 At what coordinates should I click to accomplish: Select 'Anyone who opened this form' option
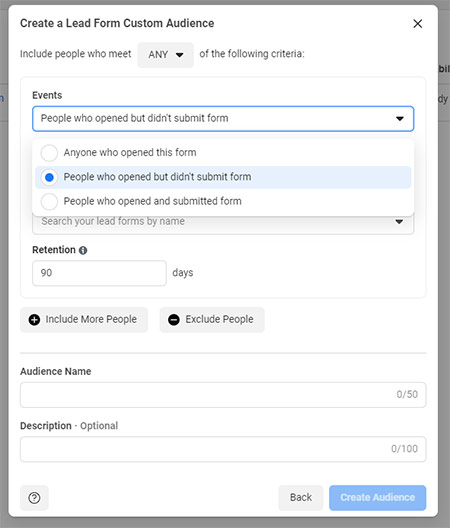(x=223, y=153)
